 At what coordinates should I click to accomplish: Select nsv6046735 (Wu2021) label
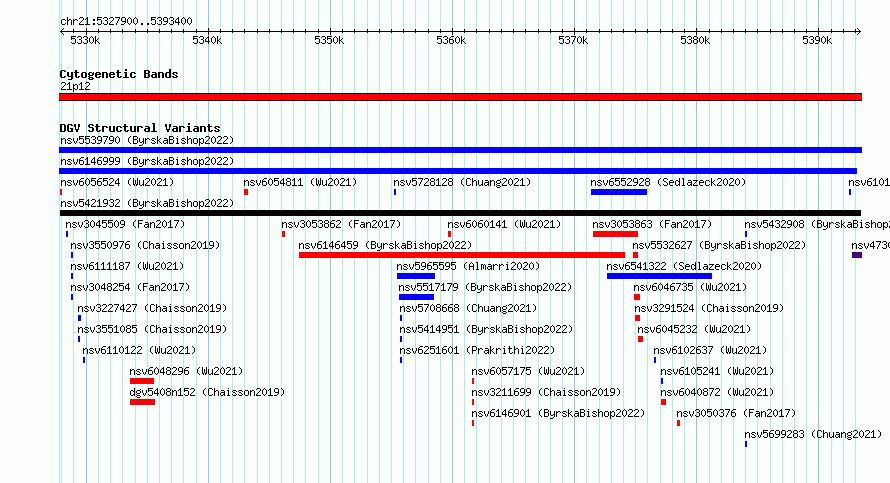pyautogui.click(x=690, y=287)
